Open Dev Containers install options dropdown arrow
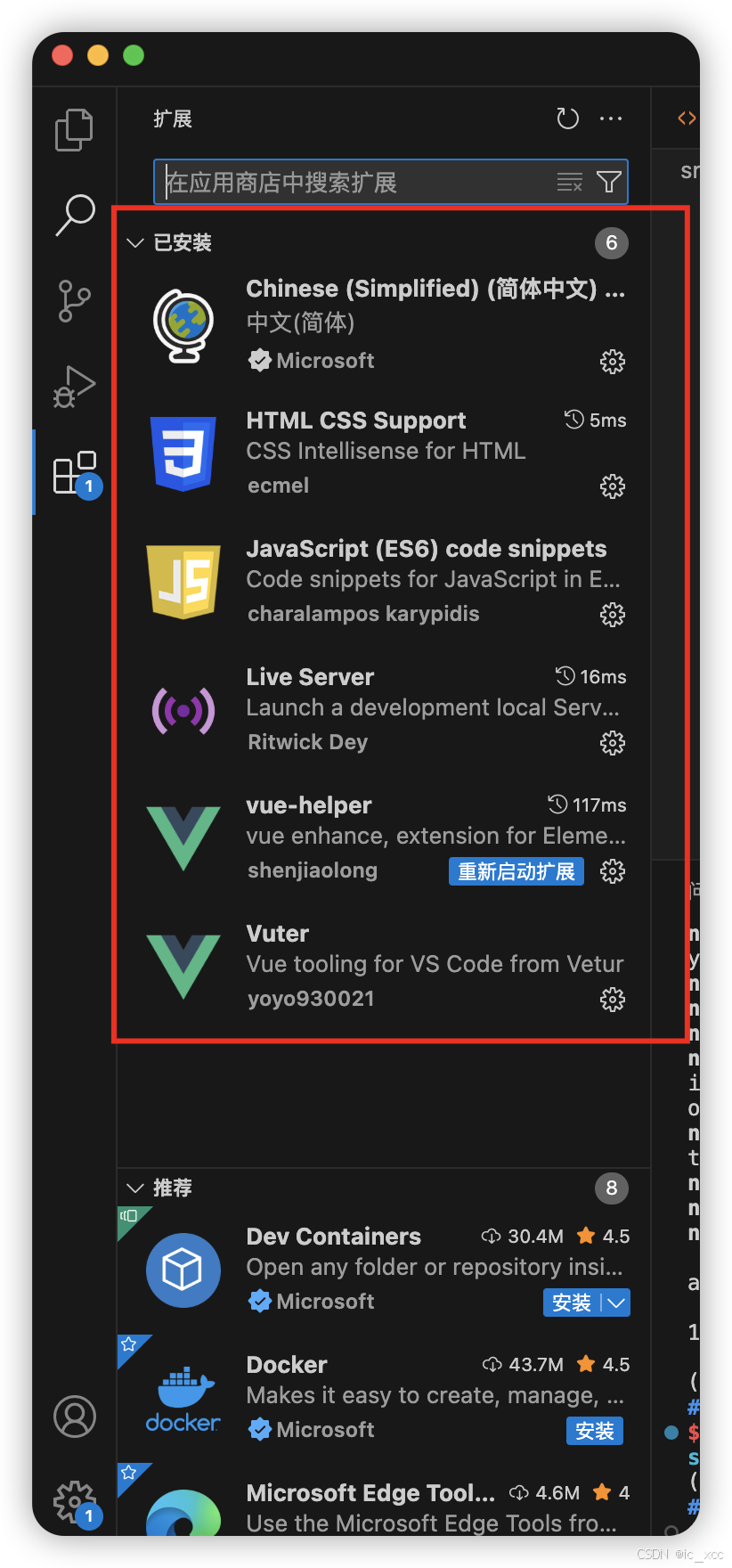 (x=617, y=1303)
